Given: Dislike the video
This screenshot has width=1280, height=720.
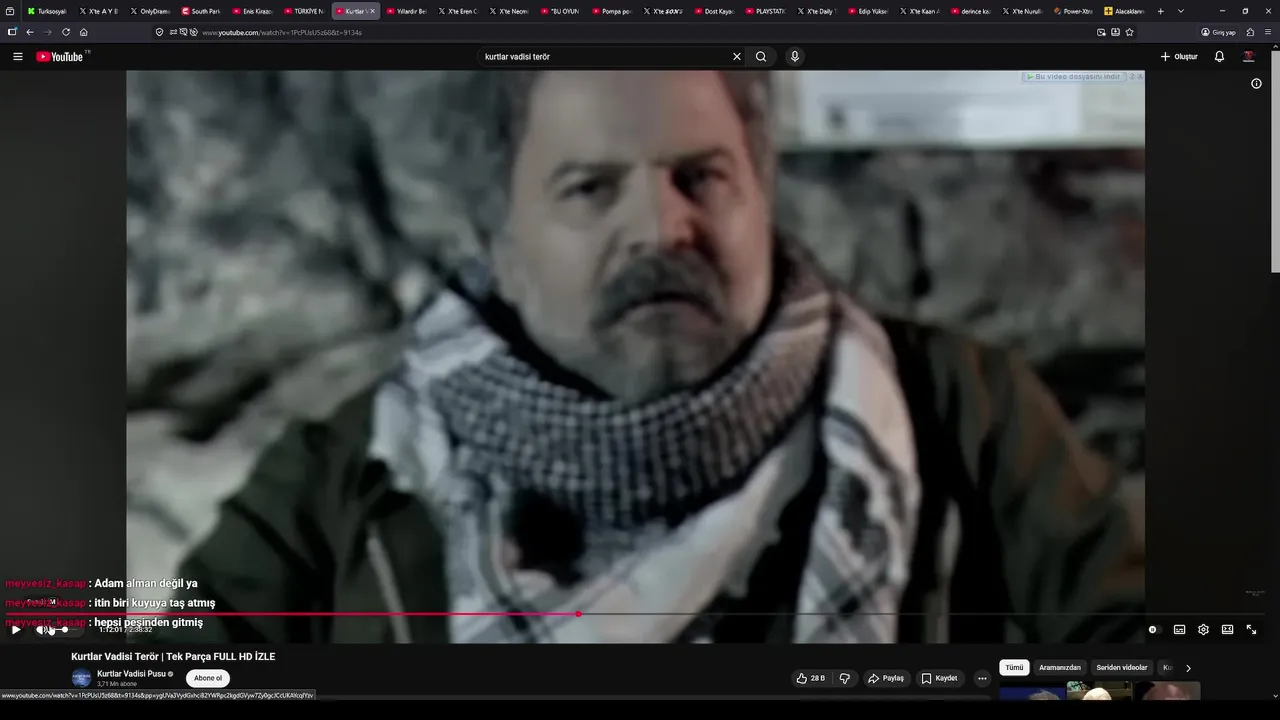Looking at the screenshot, I should (845, 678).
